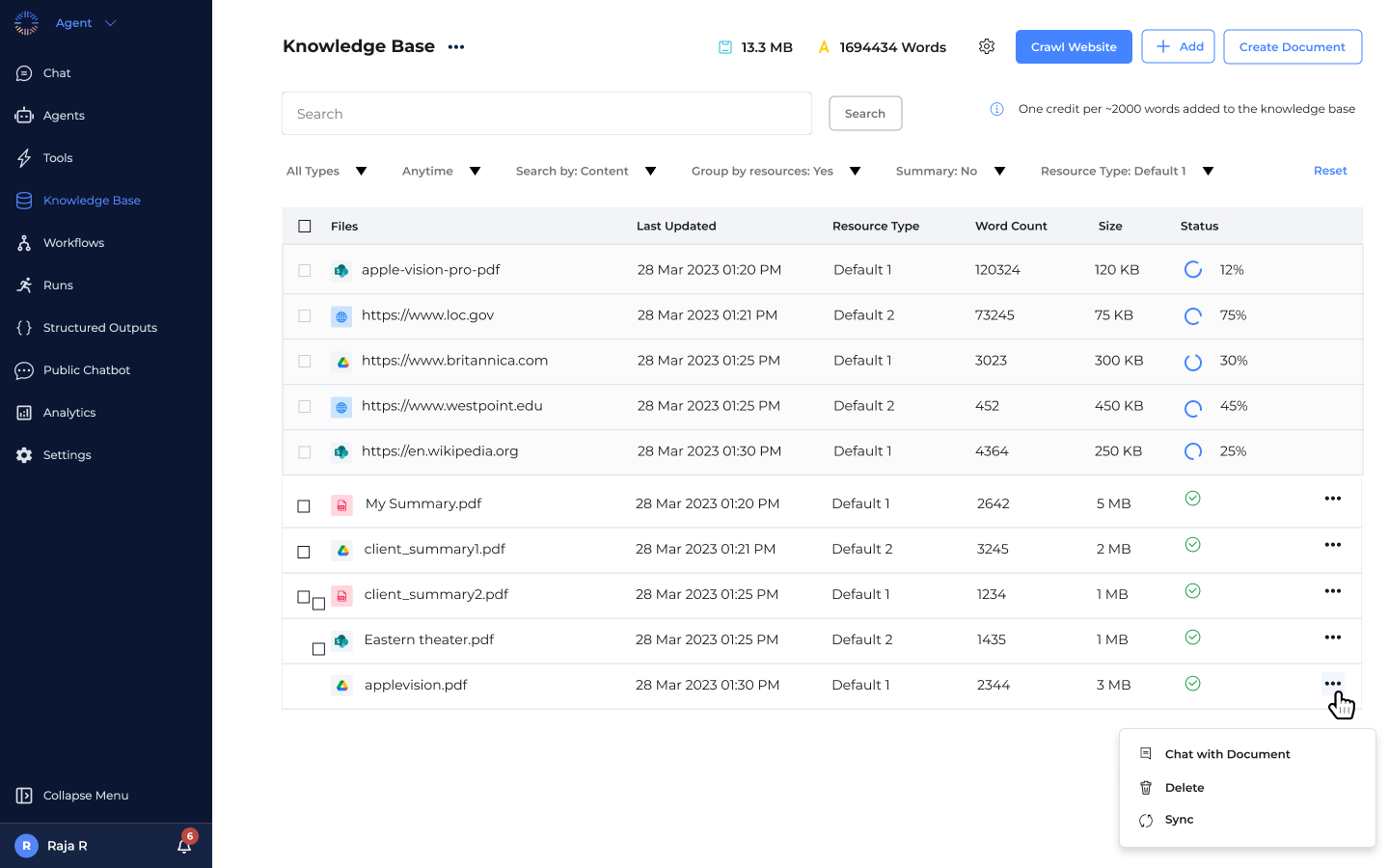Check the Eastern theater.pdf checkbox
This screenshot has height=868, width=1389.
coord(318,649)
